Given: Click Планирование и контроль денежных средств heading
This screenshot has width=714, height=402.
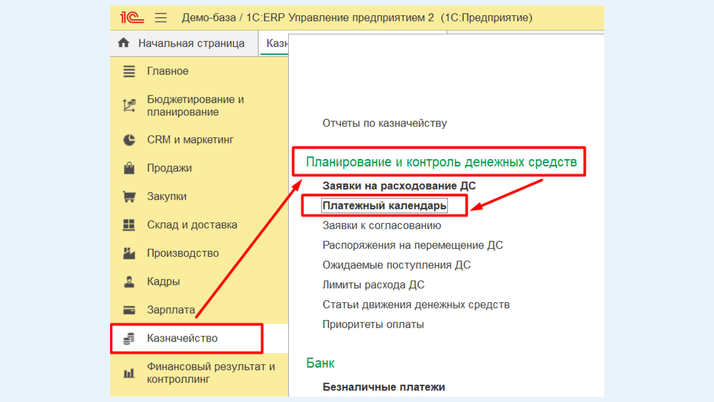Looking at the screenshot, I should 441,162.
